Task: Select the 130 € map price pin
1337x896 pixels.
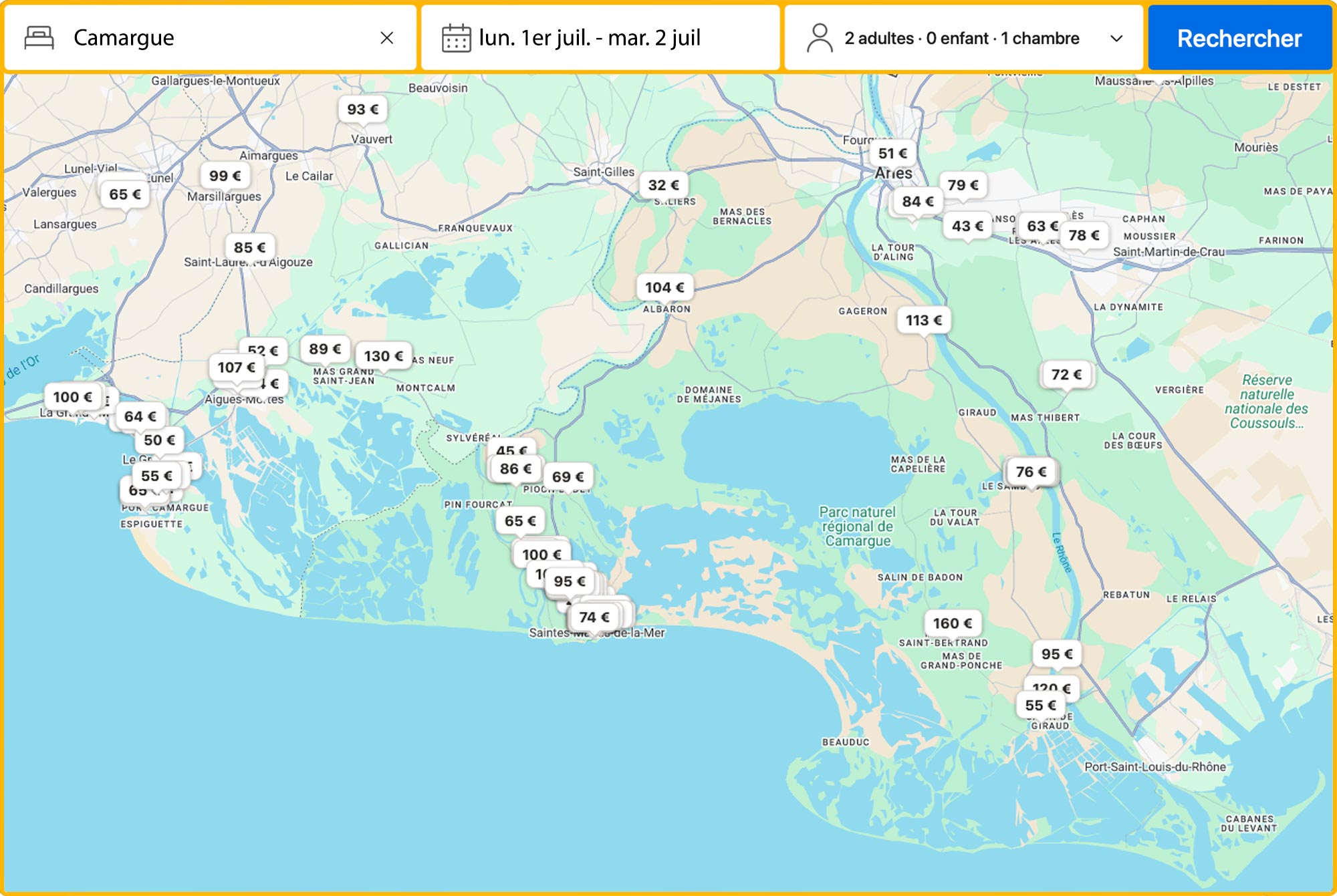Action: pyautogui.click(x=383, y=356)
